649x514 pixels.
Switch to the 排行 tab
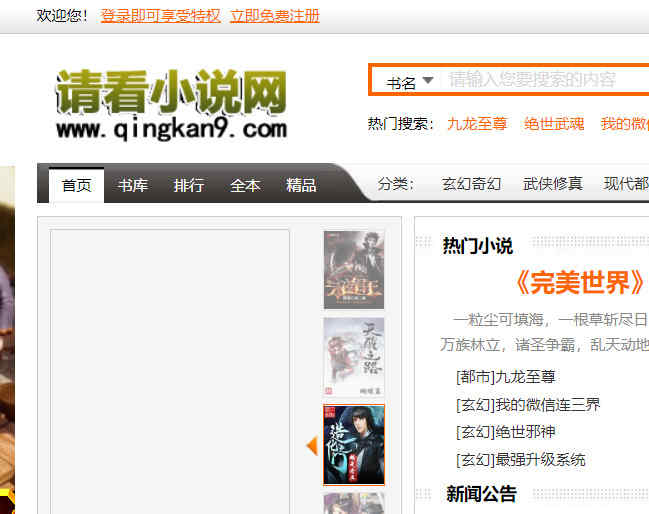pos(189,185)
